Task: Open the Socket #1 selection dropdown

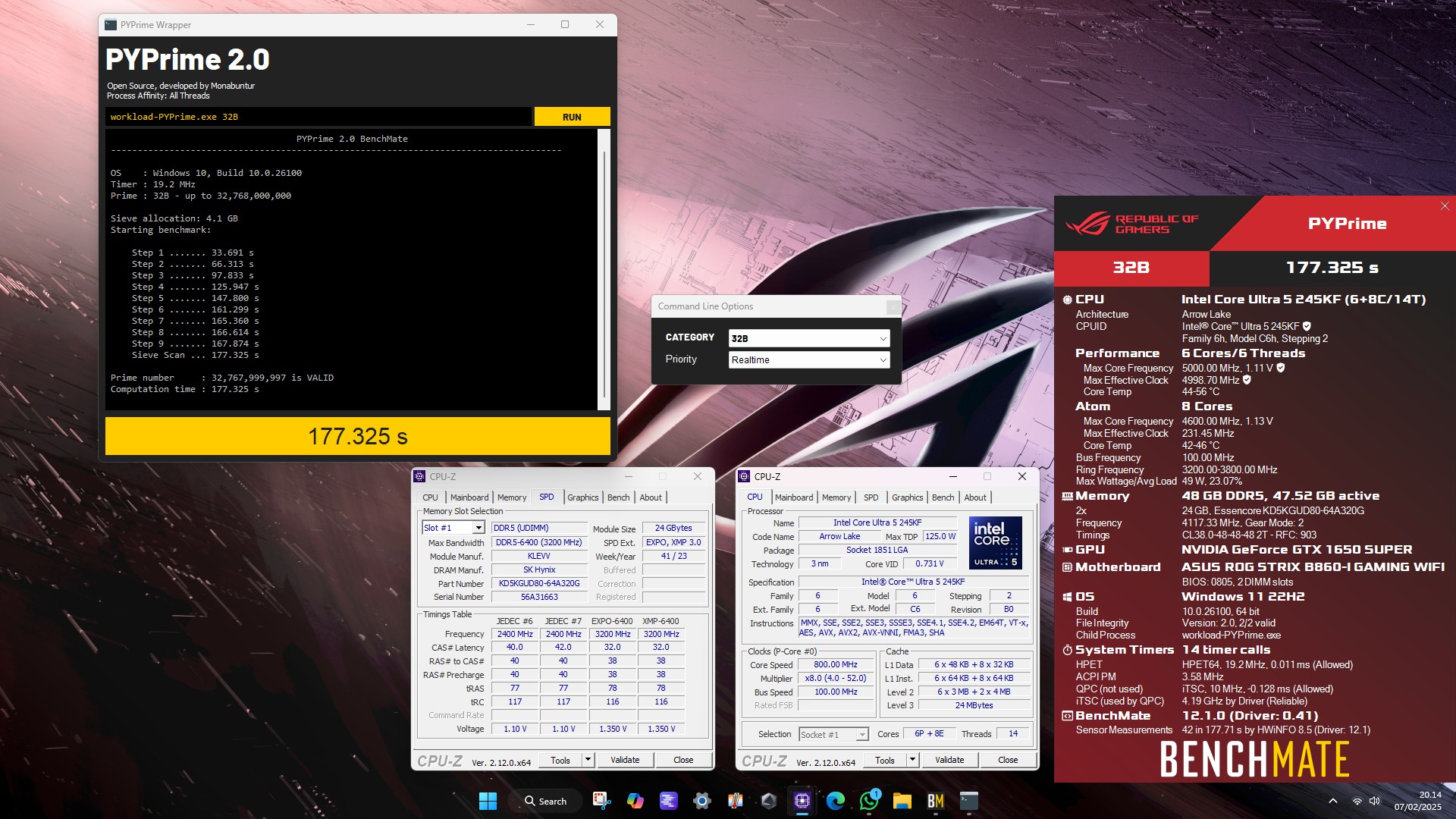Action: (833, 735)
